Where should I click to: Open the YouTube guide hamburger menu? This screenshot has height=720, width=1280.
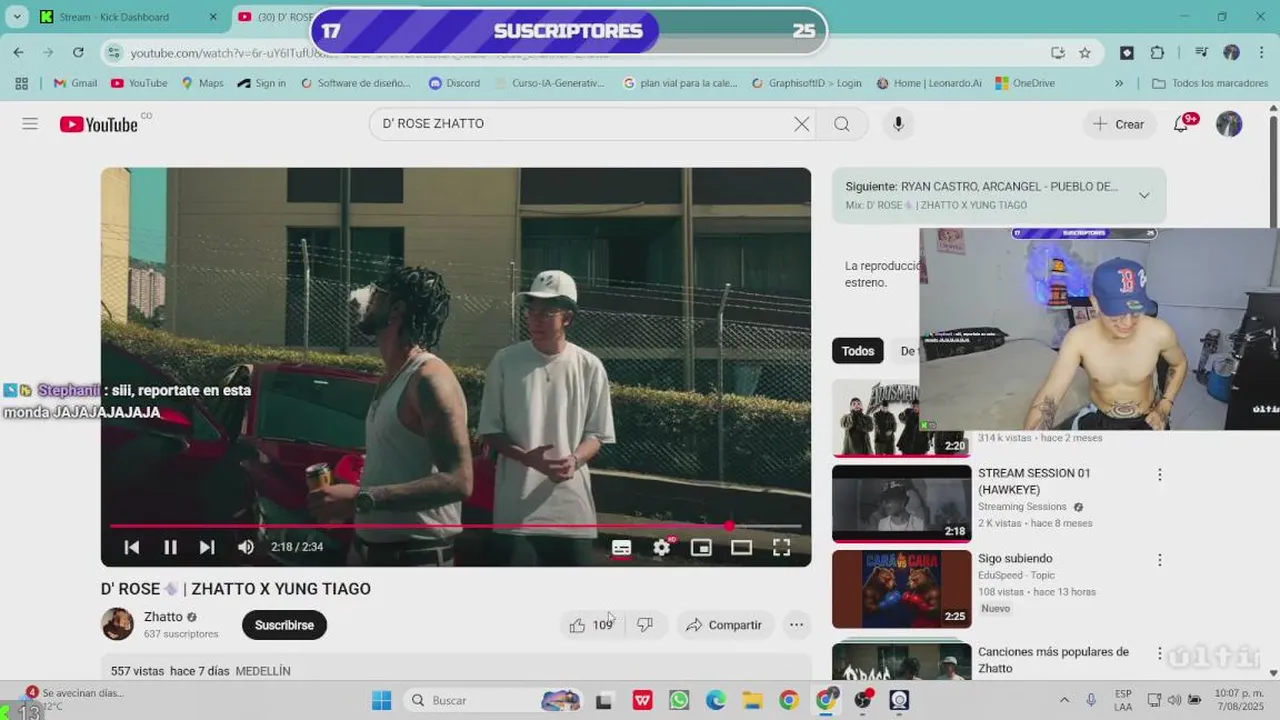click(30, 124)
